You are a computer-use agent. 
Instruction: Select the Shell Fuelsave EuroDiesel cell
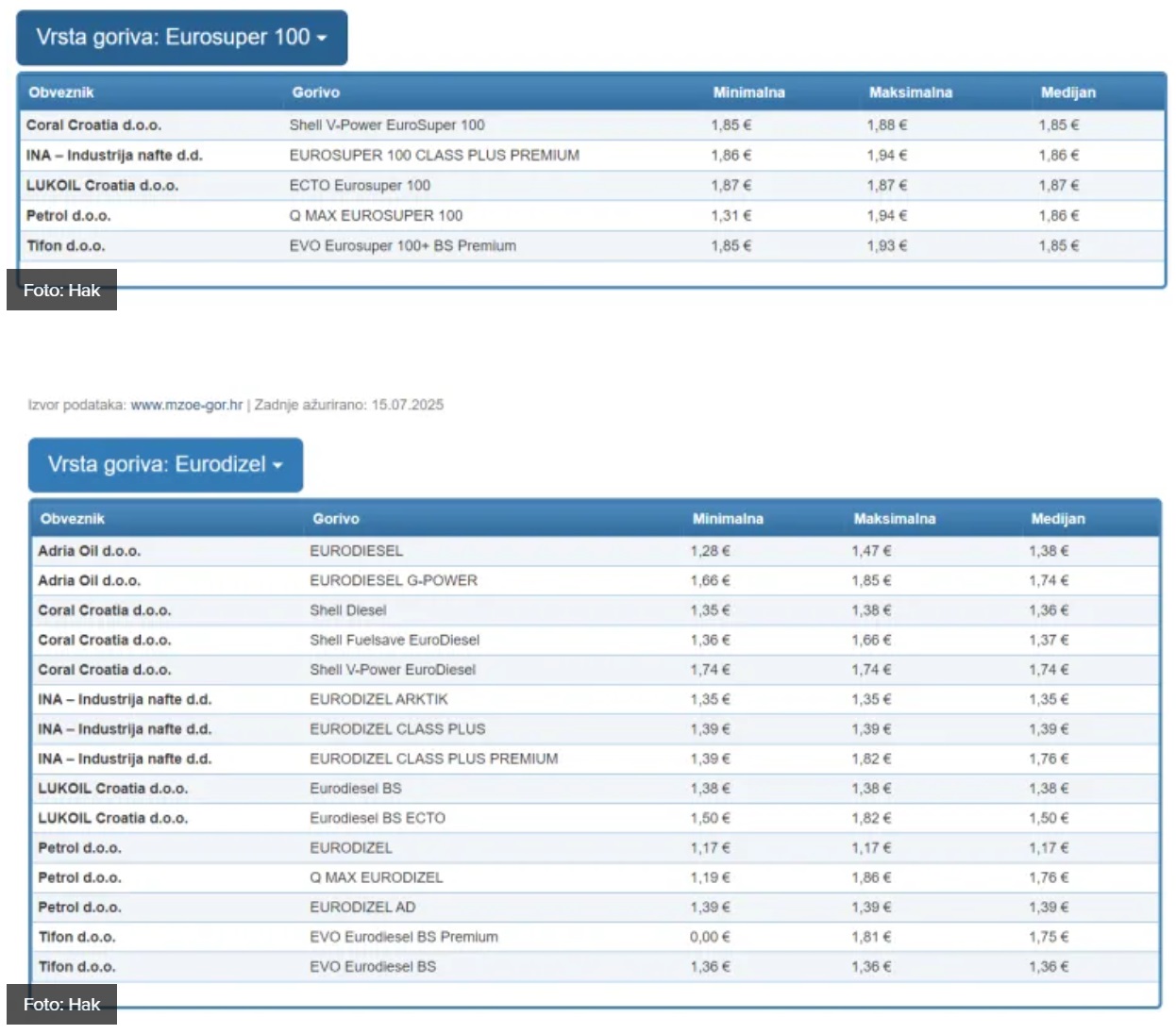tap(395, 640)
